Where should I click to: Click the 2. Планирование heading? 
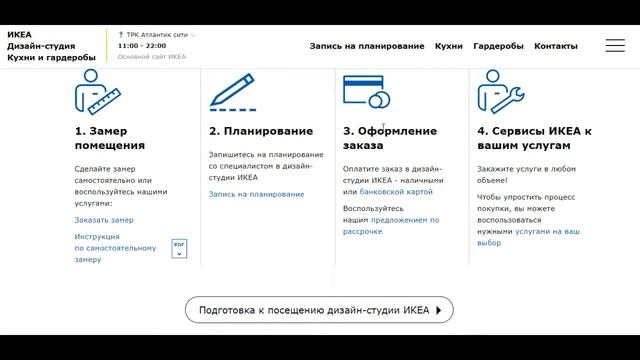pyautogui.click(x=261, y=131)
